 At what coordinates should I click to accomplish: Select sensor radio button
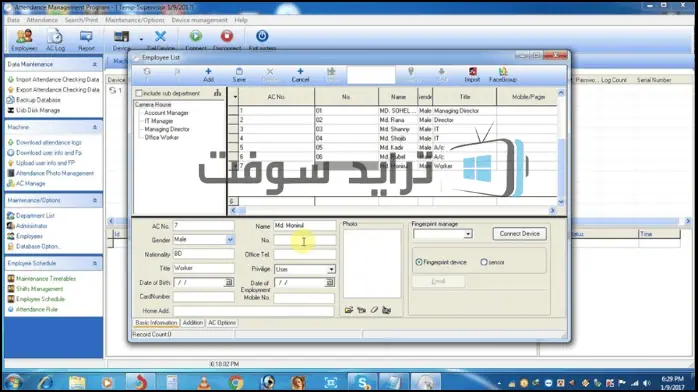click(x=484, y=262)
